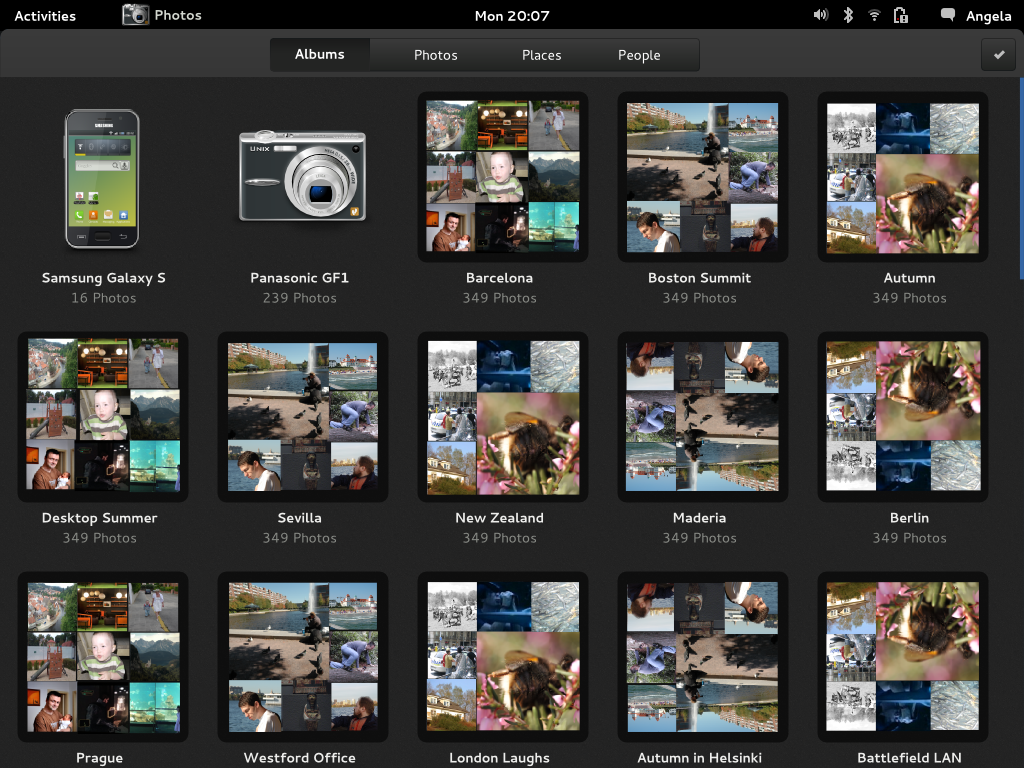Open the Autumn in Helsinki album

tap(702, 657)
